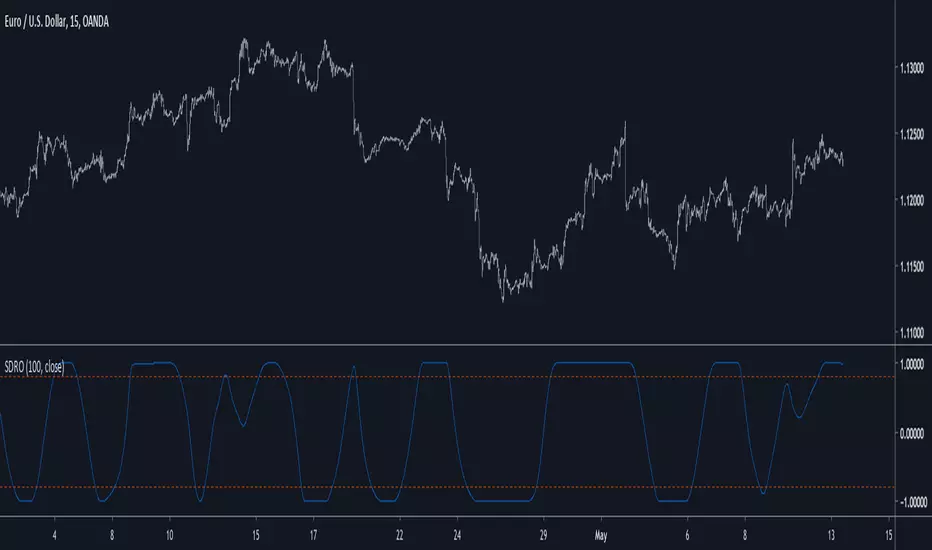
Task: Select date 29 on time axis
Action: pos(543,535)
